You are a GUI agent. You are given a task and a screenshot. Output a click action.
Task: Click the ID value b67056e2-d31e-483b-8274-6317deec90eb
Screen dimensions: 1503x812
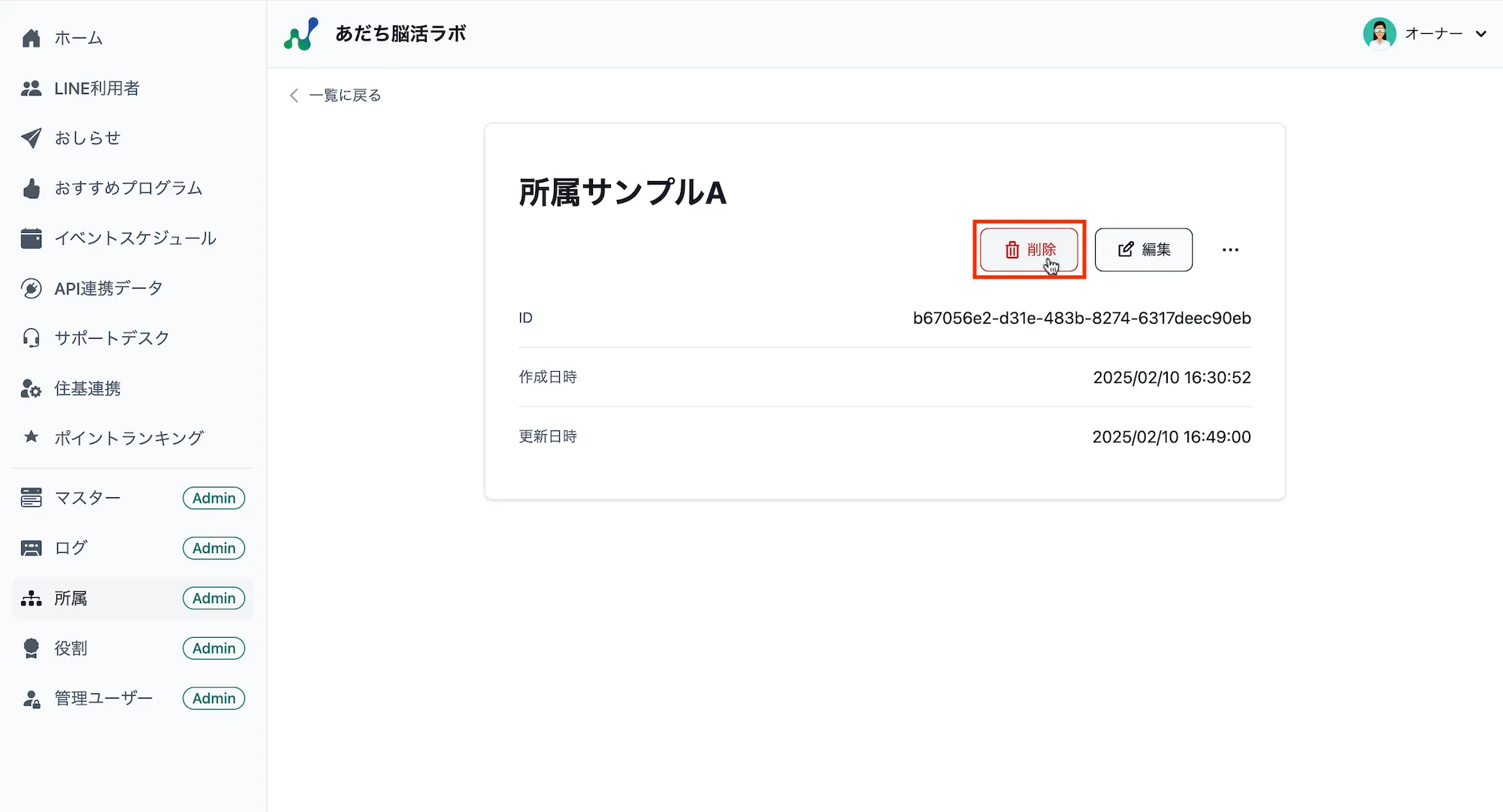tap(1082, 318)
